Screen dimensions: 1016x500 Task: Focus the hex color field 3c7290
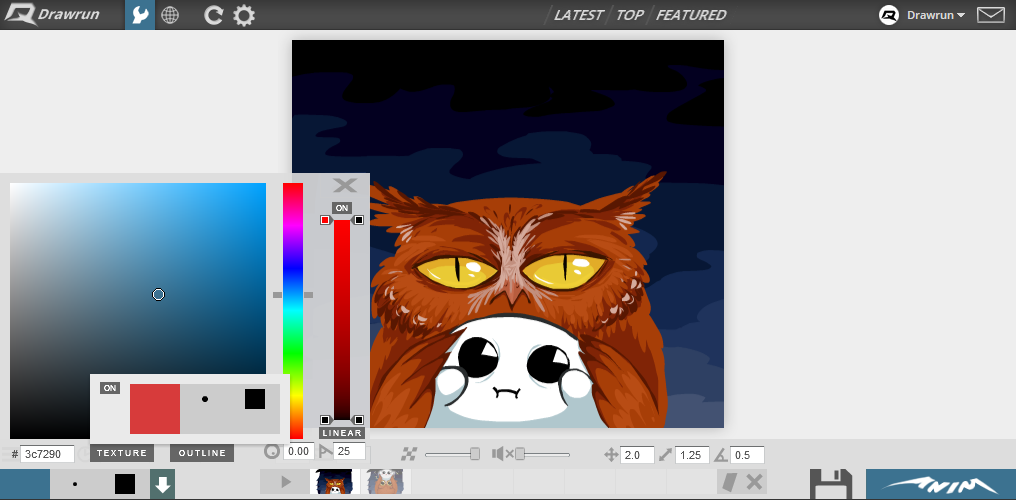(x=47, y=454)
